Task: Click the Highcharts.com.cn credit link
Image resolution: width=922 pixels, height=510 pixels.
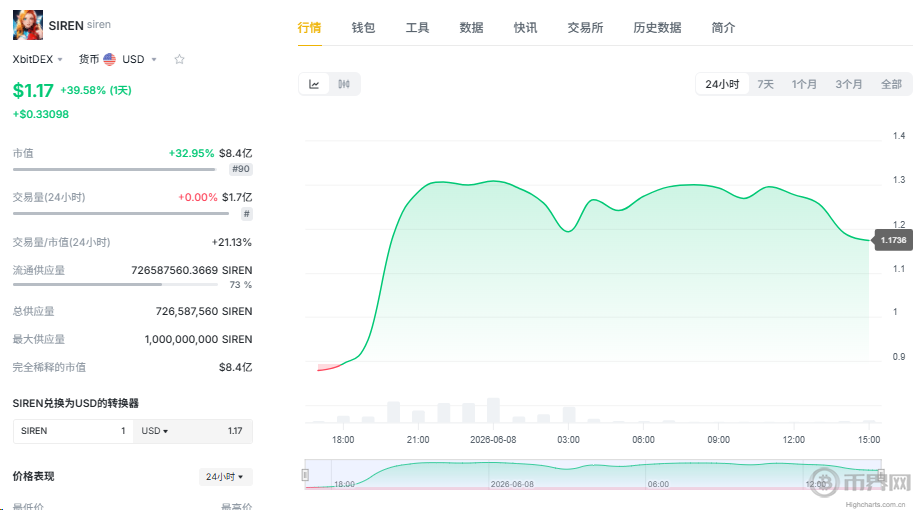Action: click(875, 505)
